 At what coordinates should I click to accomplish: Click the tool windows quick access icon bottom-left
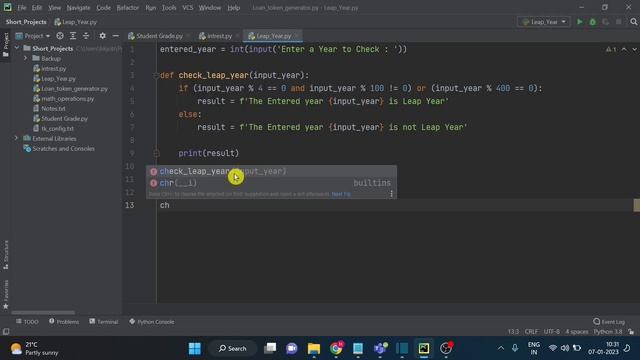6,331
